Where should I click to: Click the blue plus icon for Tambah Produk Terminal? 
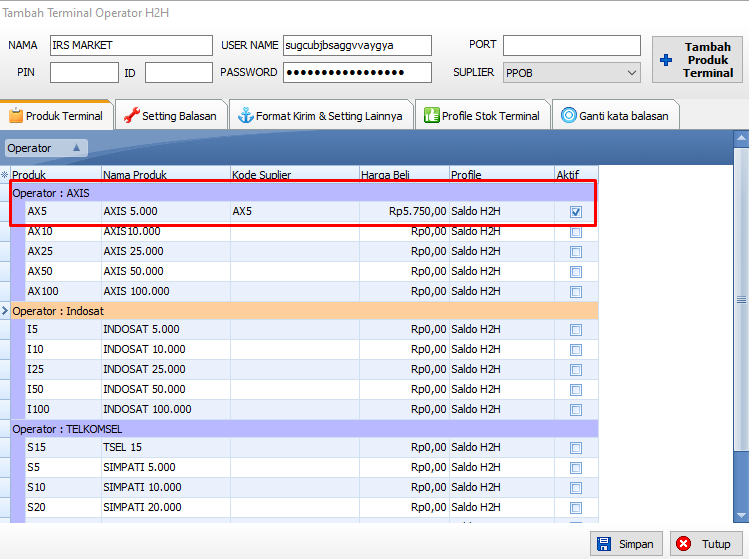(666, 60)
